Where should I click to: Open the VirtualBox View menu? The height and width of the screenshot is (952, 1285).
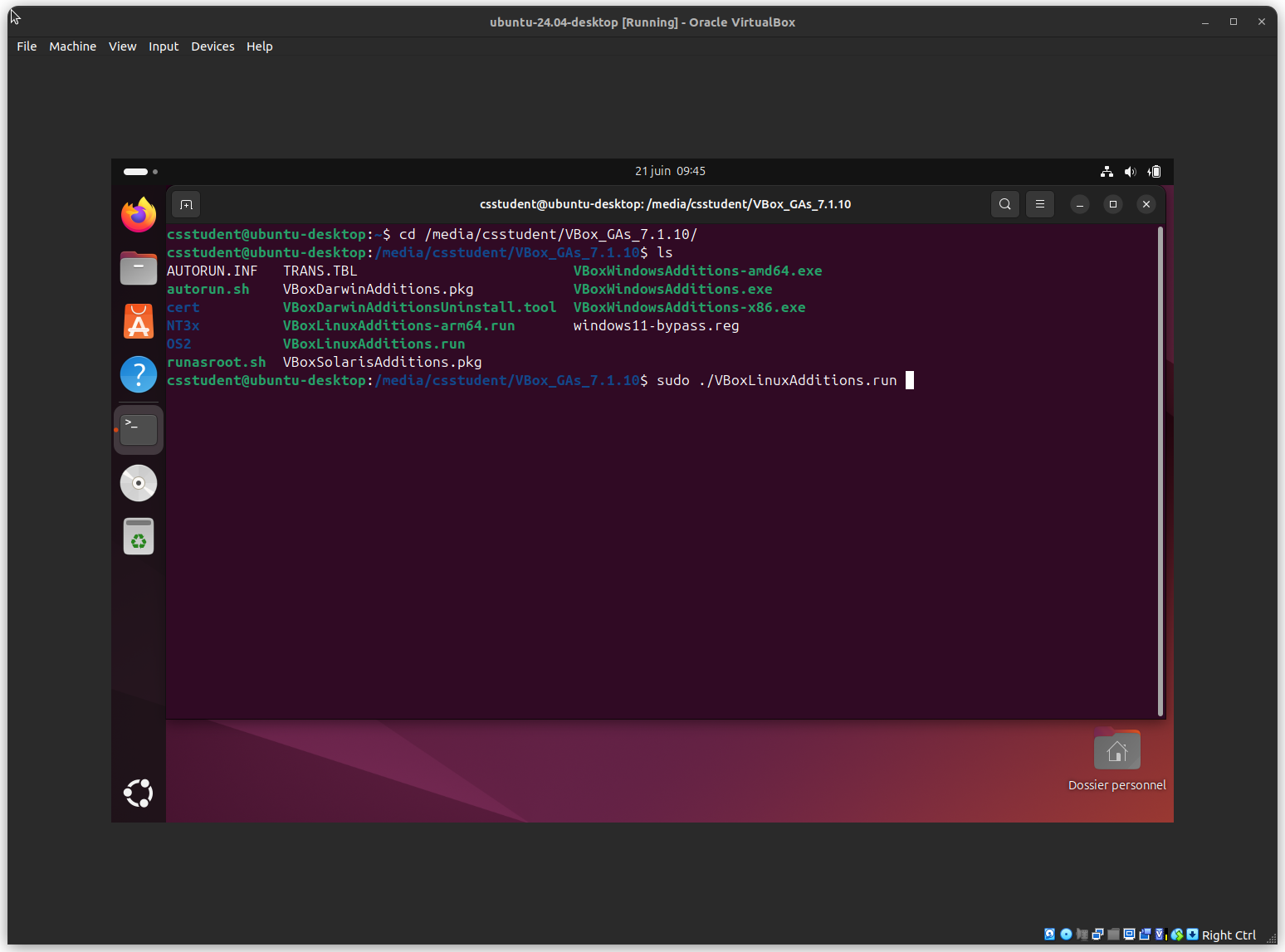coord(122,46)
